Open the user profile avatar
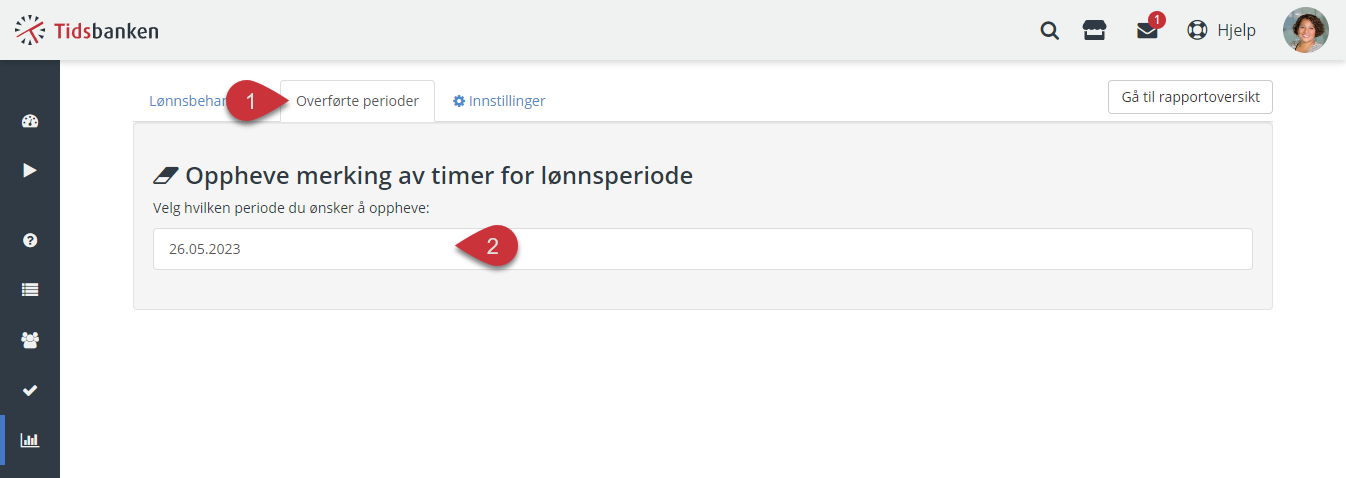Viewport: 1346px width, 478px height. pos(1306,30)
